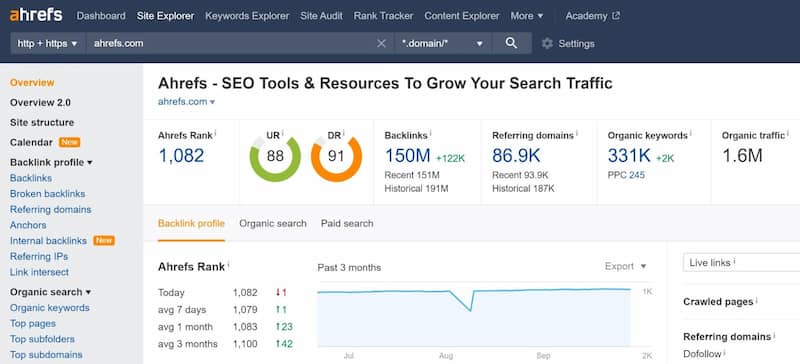The image size is (800, 364).
Task: Click the Past 3 months label
Action: point(349,268)
